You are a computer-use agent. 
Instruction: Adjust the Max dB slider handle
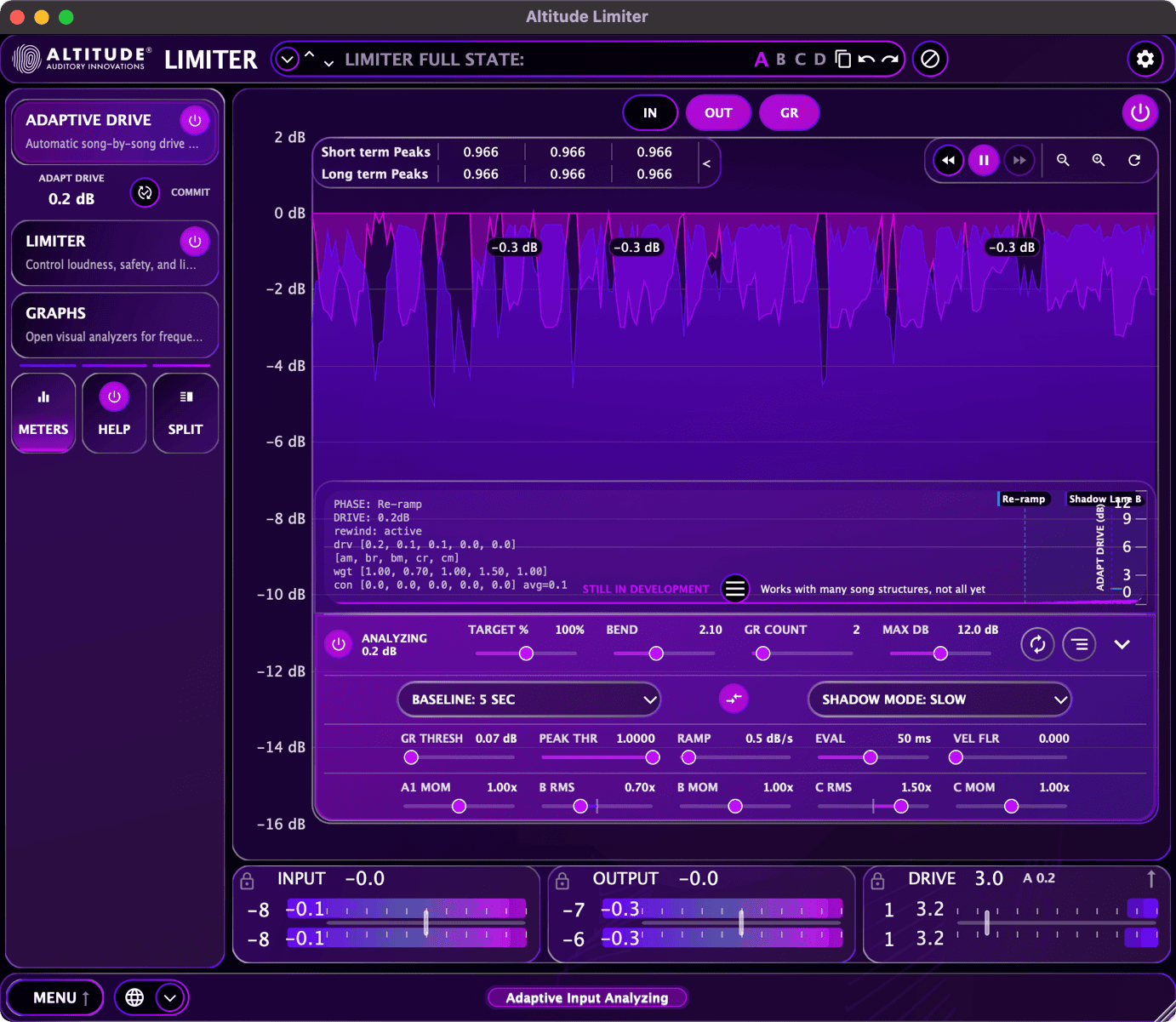[x=940, y=654]
